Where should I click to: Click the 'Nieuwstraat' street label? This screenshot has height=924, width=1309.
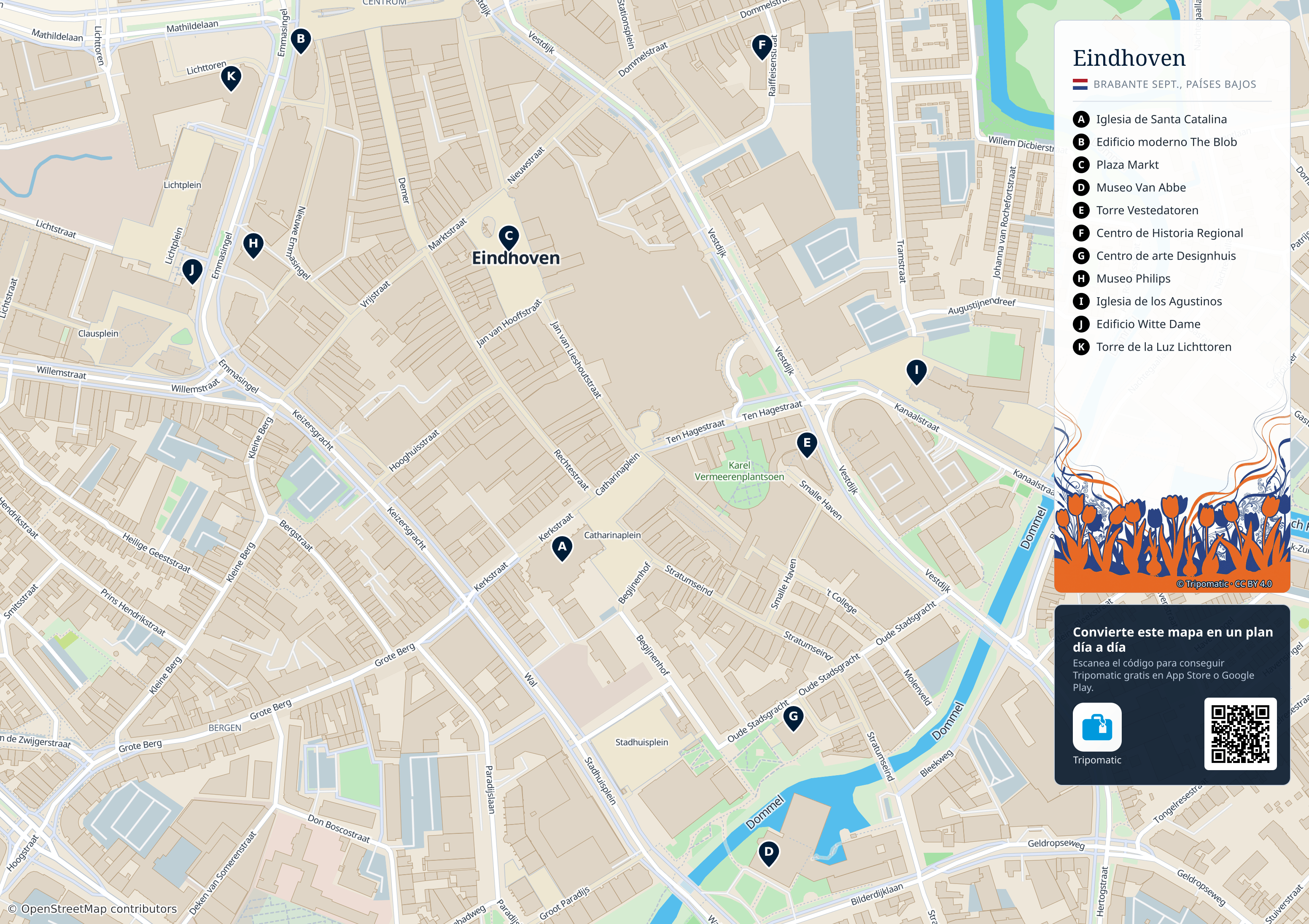tap(526, 165)
